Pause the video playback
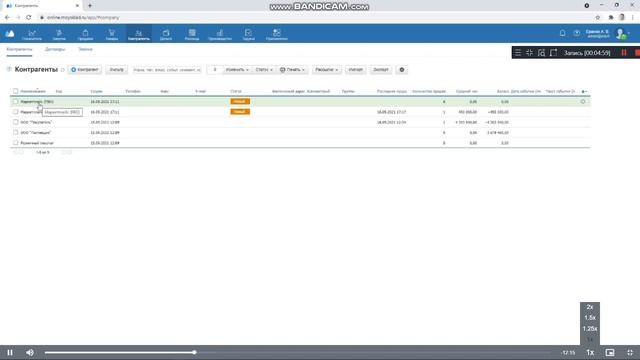The image size is (640, 360). (10, 352)
